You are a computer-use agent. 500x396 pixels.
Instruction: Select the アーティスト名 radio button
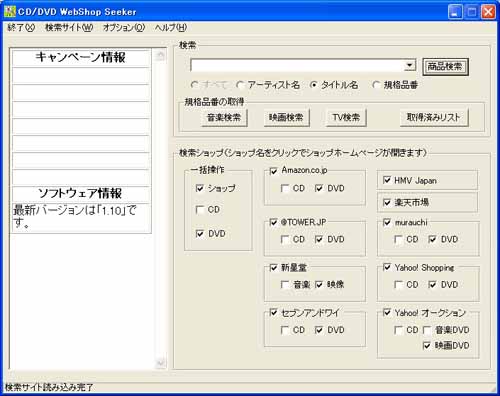[x=268, y=85]
